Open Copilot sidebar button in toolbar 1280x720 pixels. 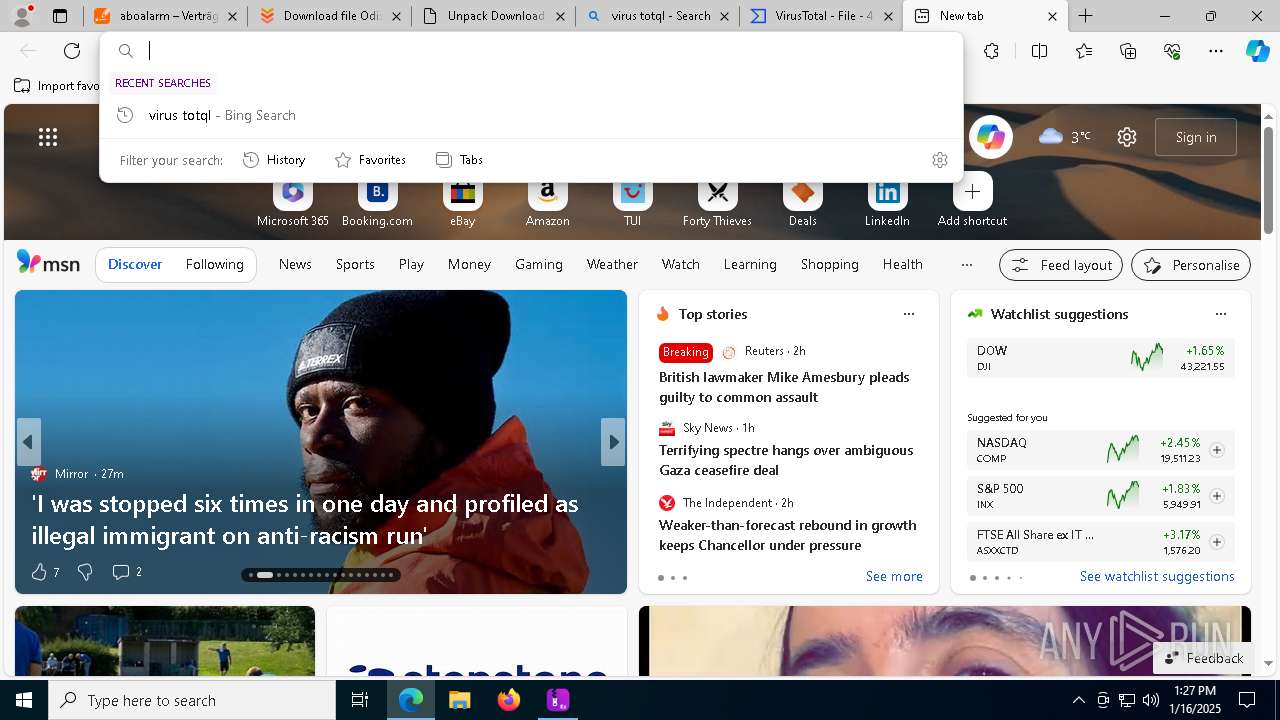click(x=1258, y=51)
